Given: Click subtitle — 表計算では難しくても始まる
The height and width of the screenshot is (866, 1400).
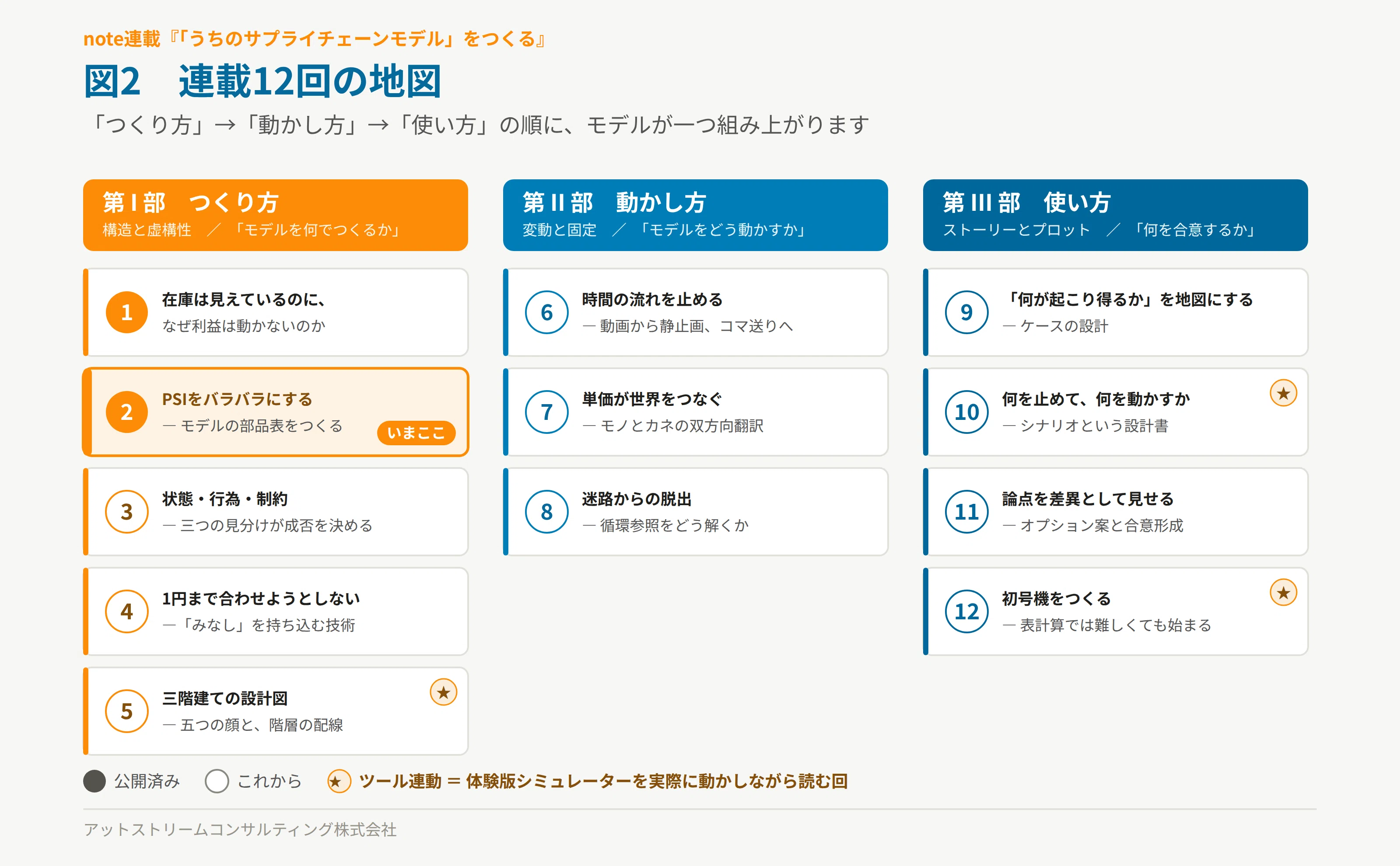Looking at the screenshot, I should click(1107, 625).
